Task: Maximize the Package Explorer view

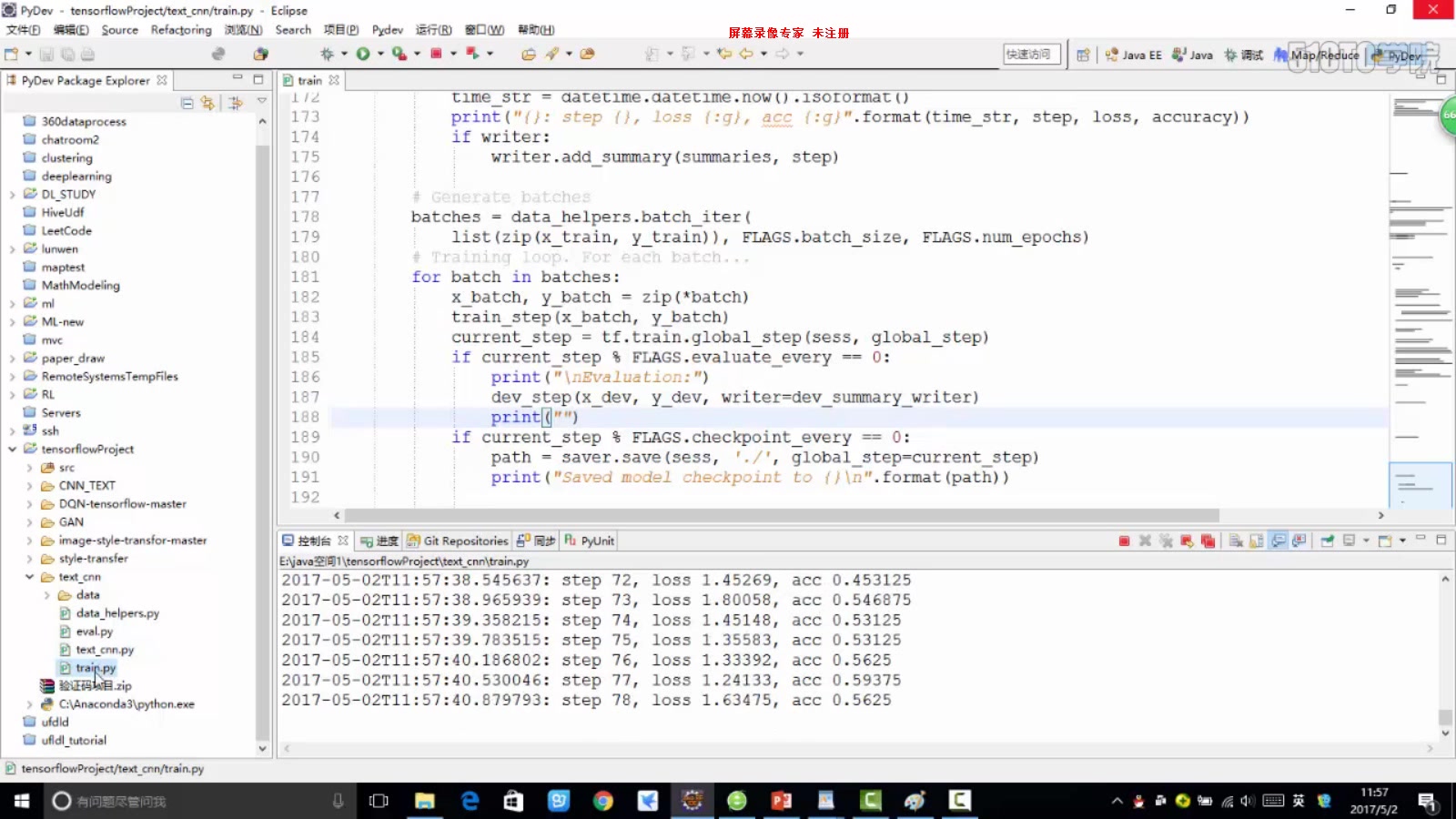Action: 258,79
